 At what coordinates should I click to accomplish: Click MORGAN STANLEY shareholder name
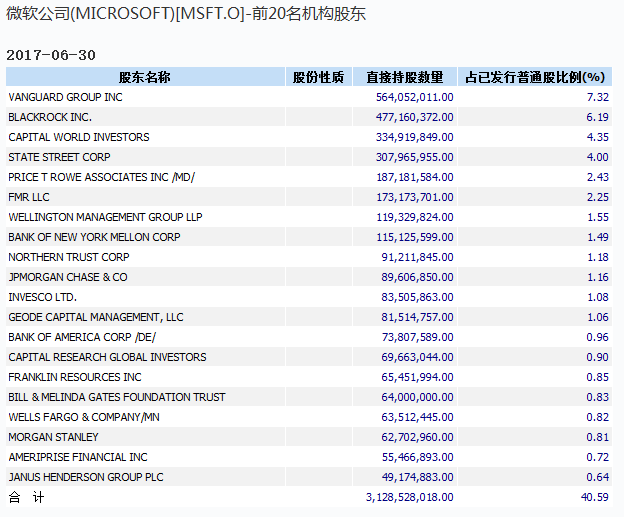point(53,437)
